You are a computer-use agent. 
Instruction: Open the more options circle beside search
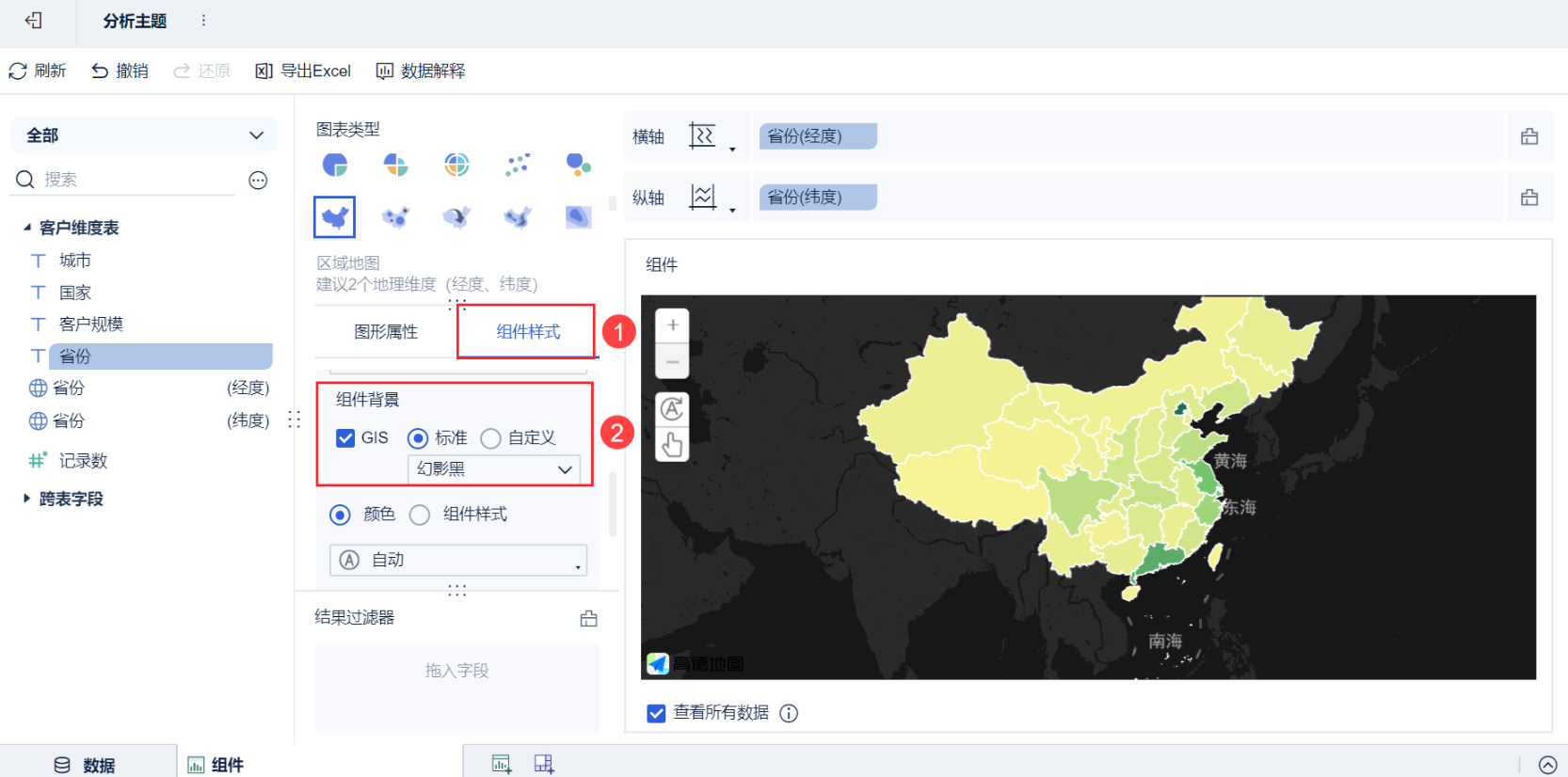click(x=258, y=181)
